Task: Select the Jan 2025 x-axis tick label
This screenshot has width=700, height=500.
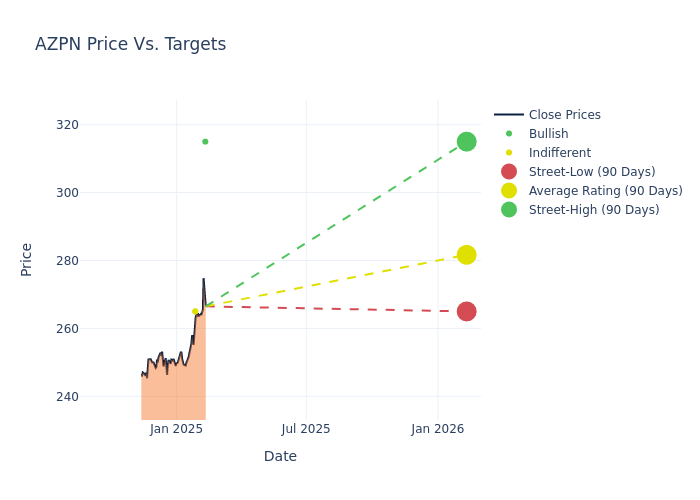Action: click(177, 429)
